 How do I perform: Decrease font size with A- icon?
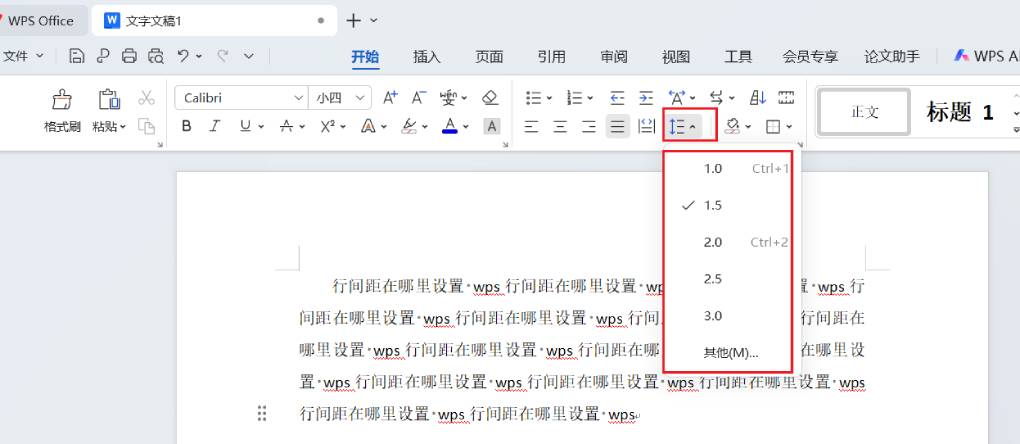[x=418, y=98]
